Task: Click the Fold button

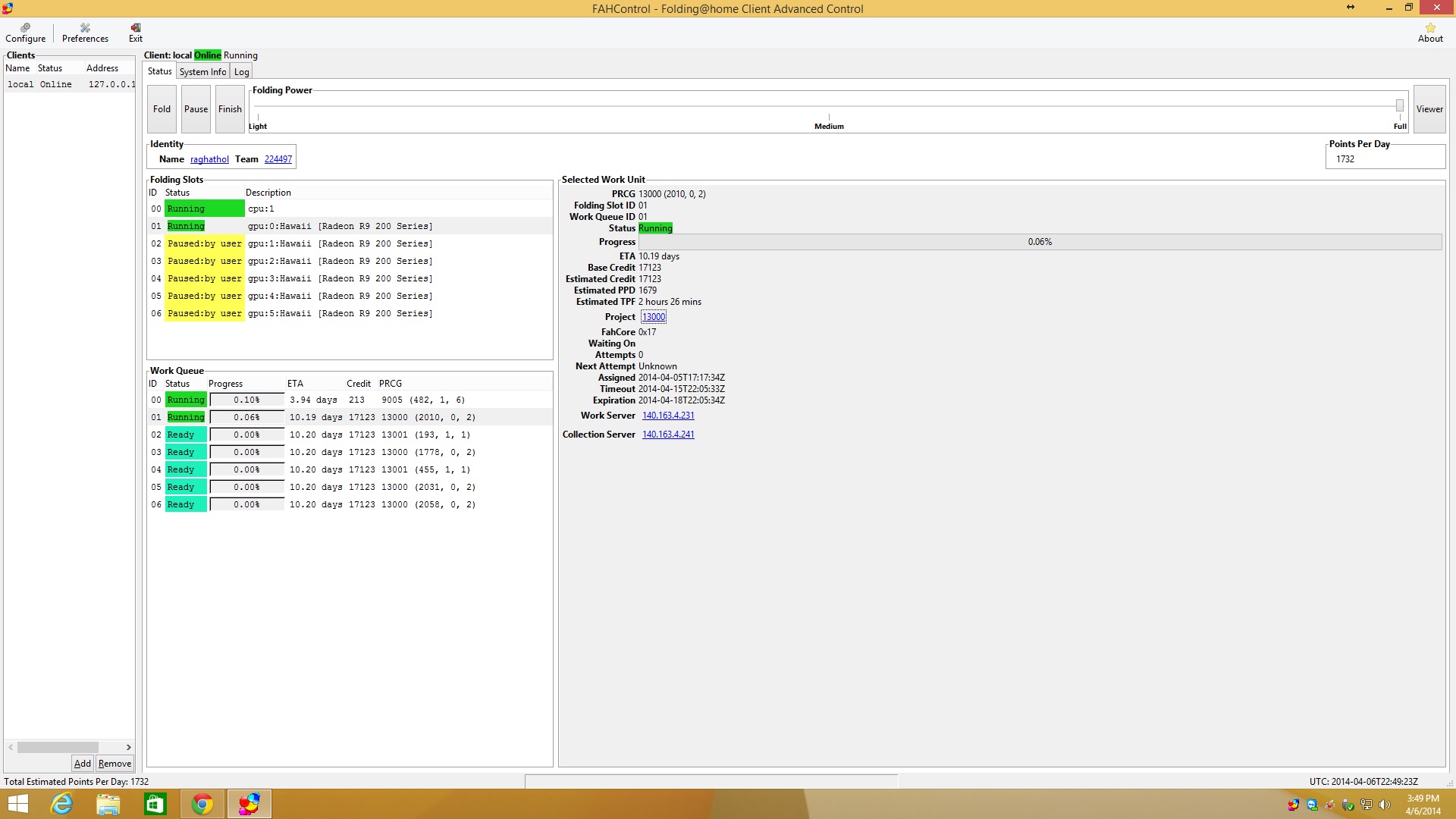Action: (162, 109)
